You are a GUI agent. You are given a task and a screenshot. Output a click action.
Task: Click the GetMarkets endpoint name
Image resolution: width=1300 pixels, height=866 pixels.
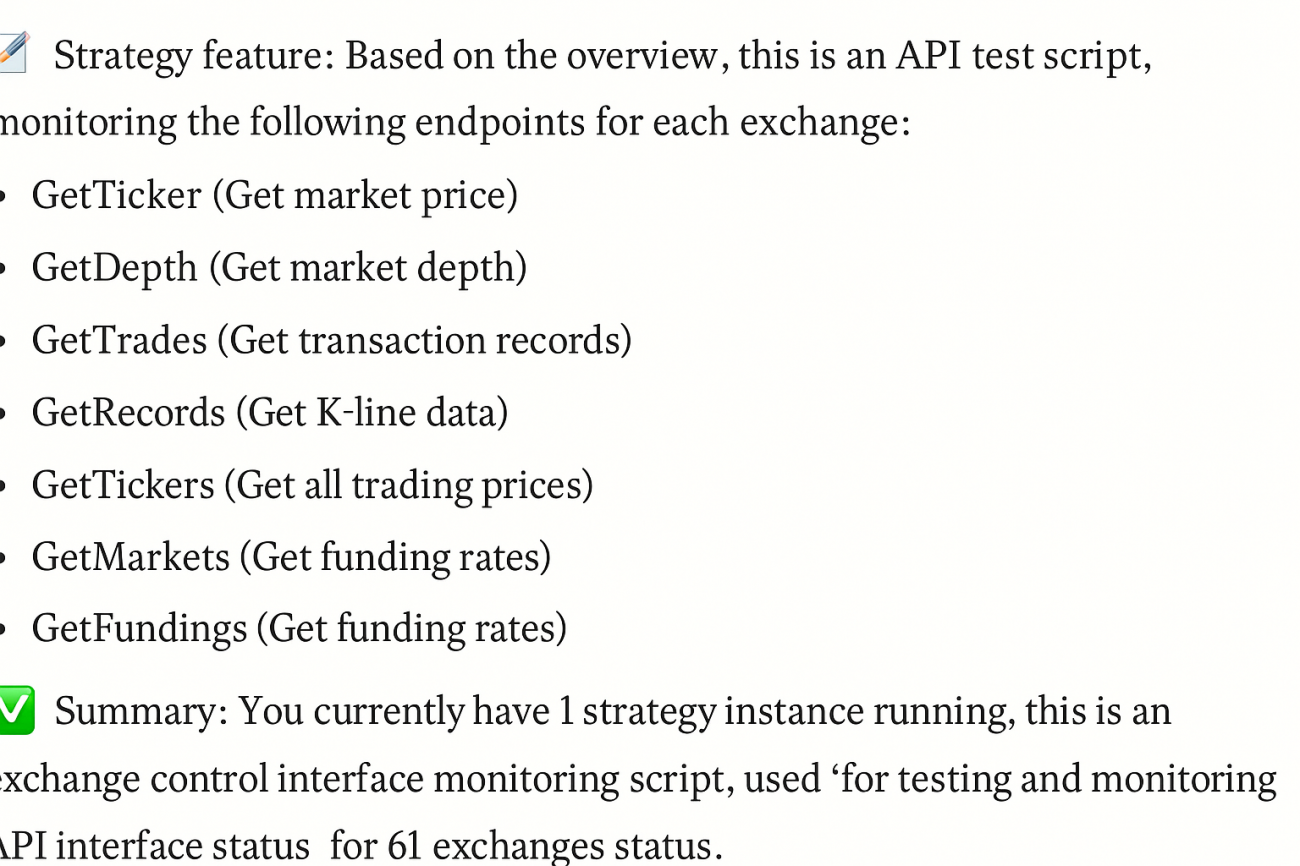[x=131, y=557]
